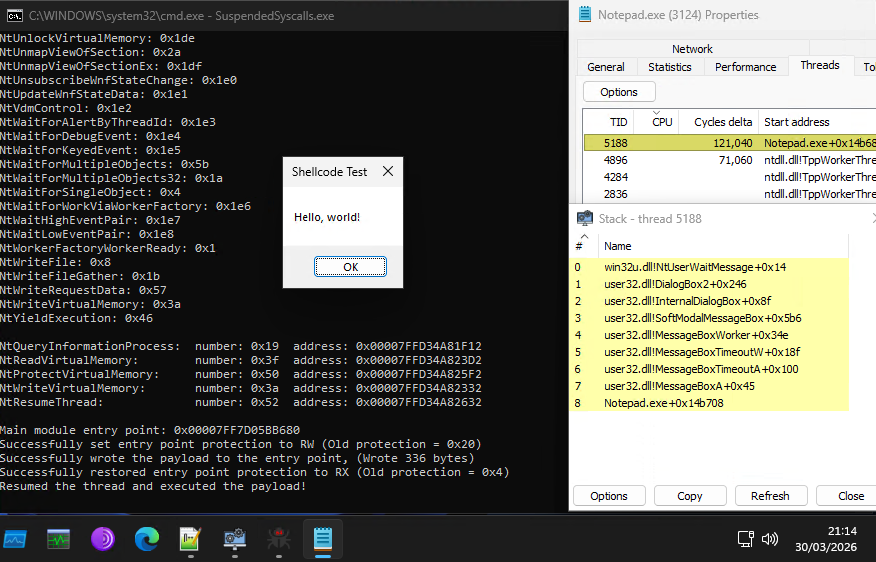Click the Hello, world! message text
876x562 pixels.
[327, 217]
